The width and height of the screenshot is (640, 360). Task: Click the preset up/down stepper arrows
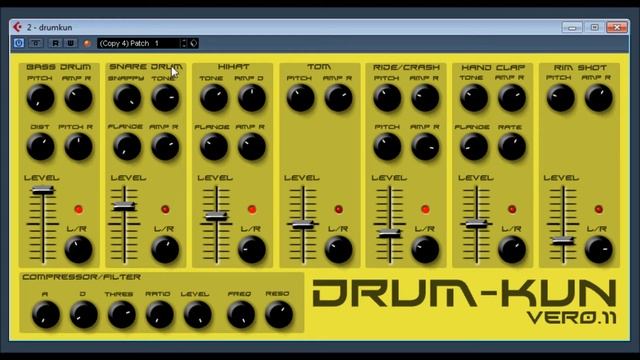[184, 43]
